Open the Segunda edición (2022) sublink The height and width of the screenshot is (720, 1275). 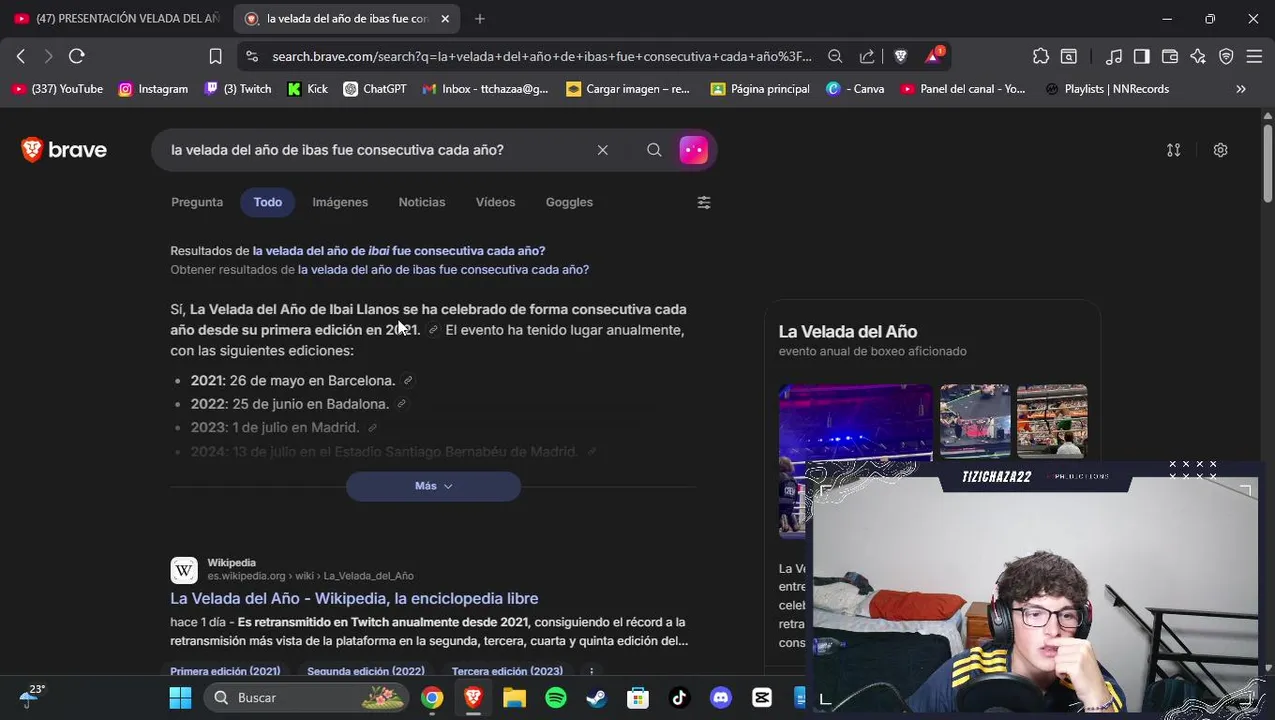coord(366,671)
